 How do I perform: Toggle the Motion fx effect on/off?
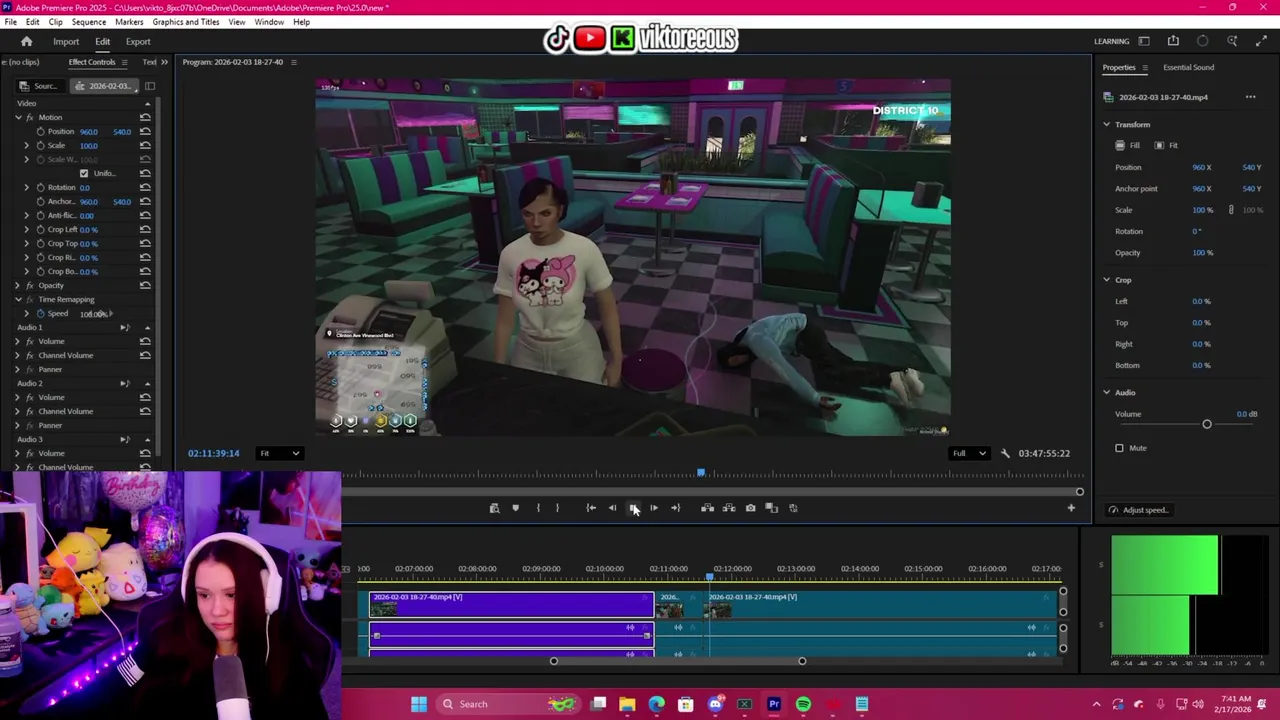30,117
